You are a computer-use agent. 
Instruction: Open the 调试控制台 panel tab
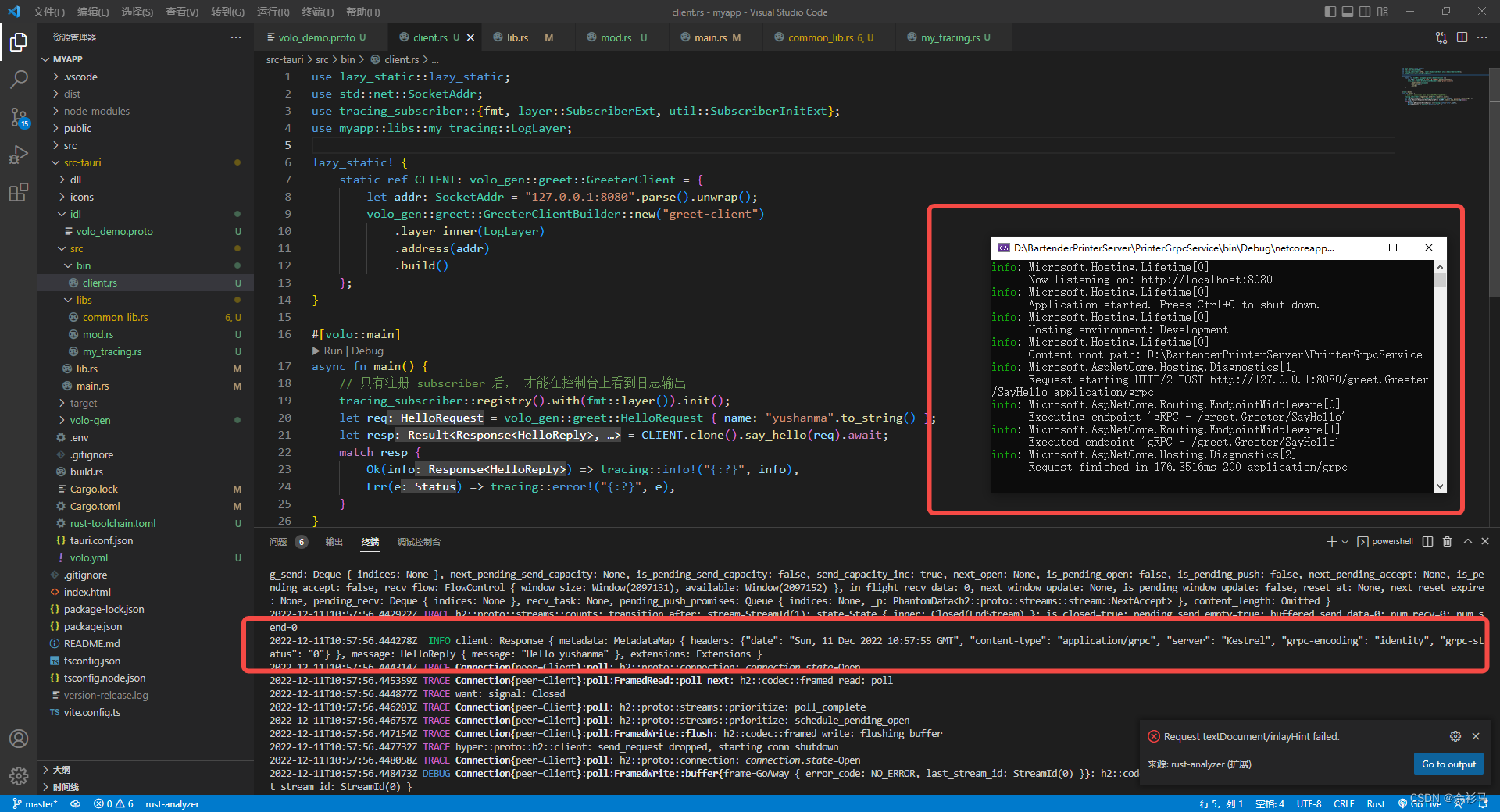pyautogui.click(x=419, y=541)
